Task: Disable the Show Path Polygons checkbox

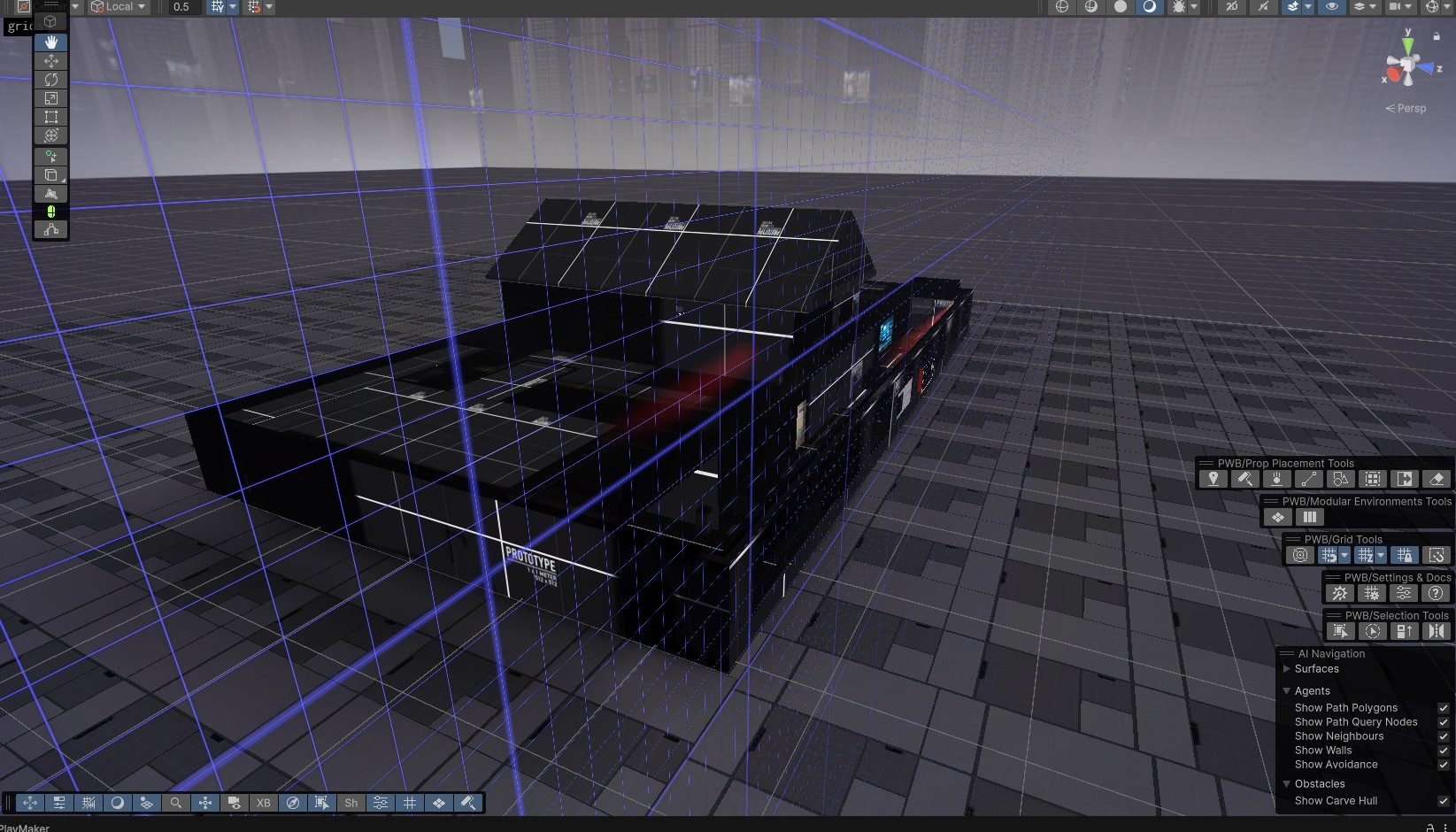Action: coord(1443,707)
